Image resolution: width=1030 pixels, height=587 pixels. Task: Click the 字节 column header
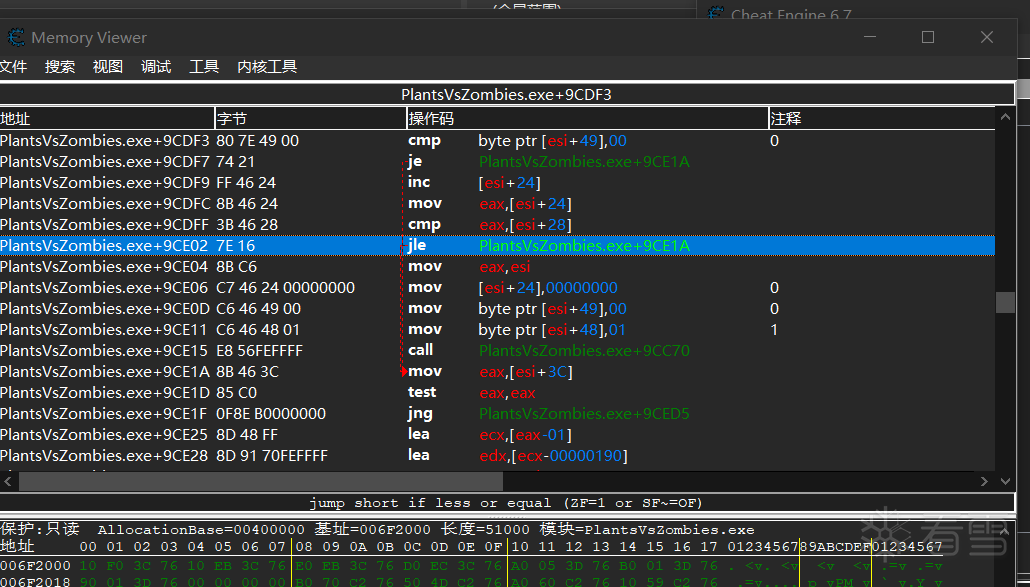tap(311, 119)
